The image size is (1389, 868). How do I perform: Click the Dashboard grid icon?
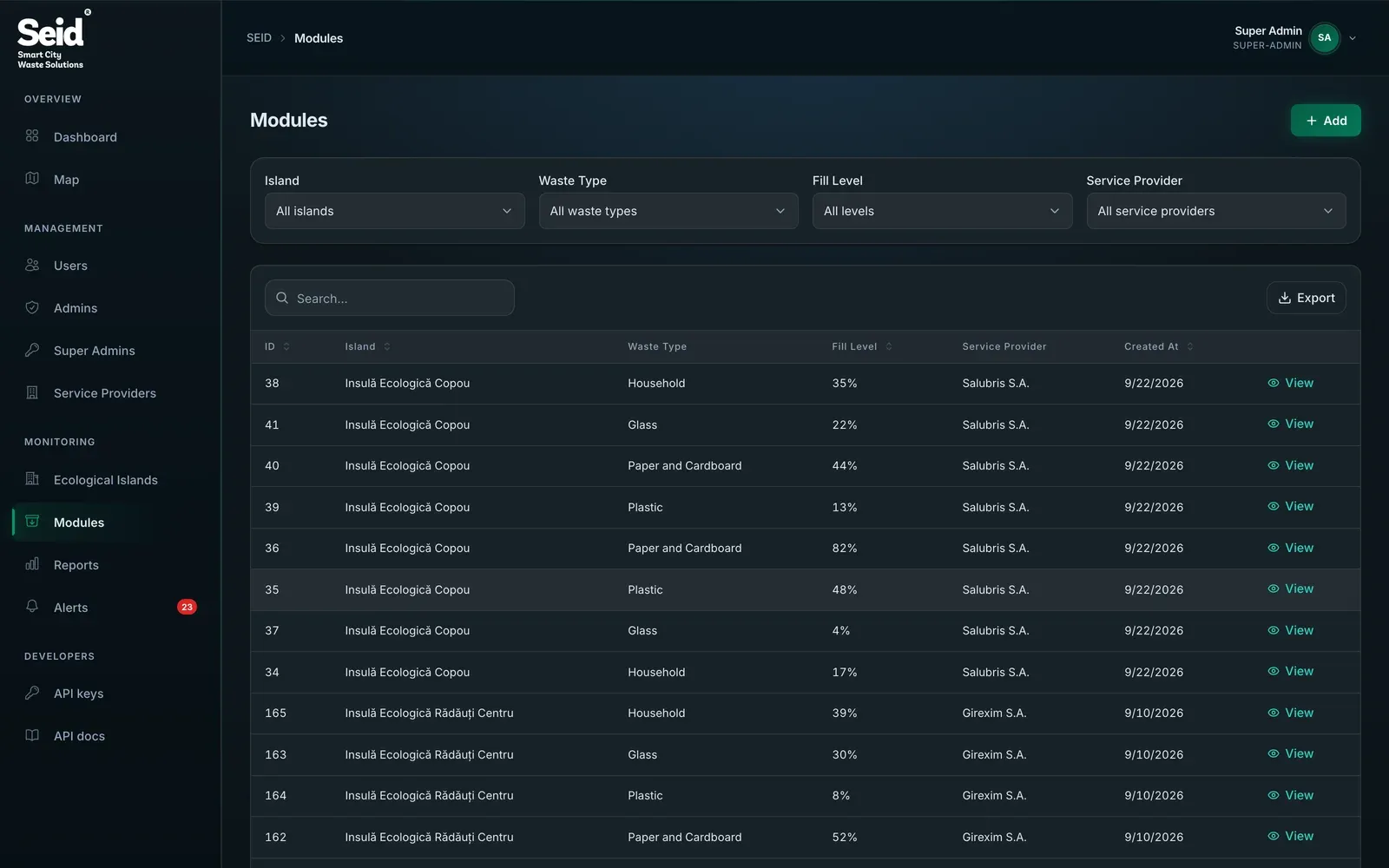[32, 136]
